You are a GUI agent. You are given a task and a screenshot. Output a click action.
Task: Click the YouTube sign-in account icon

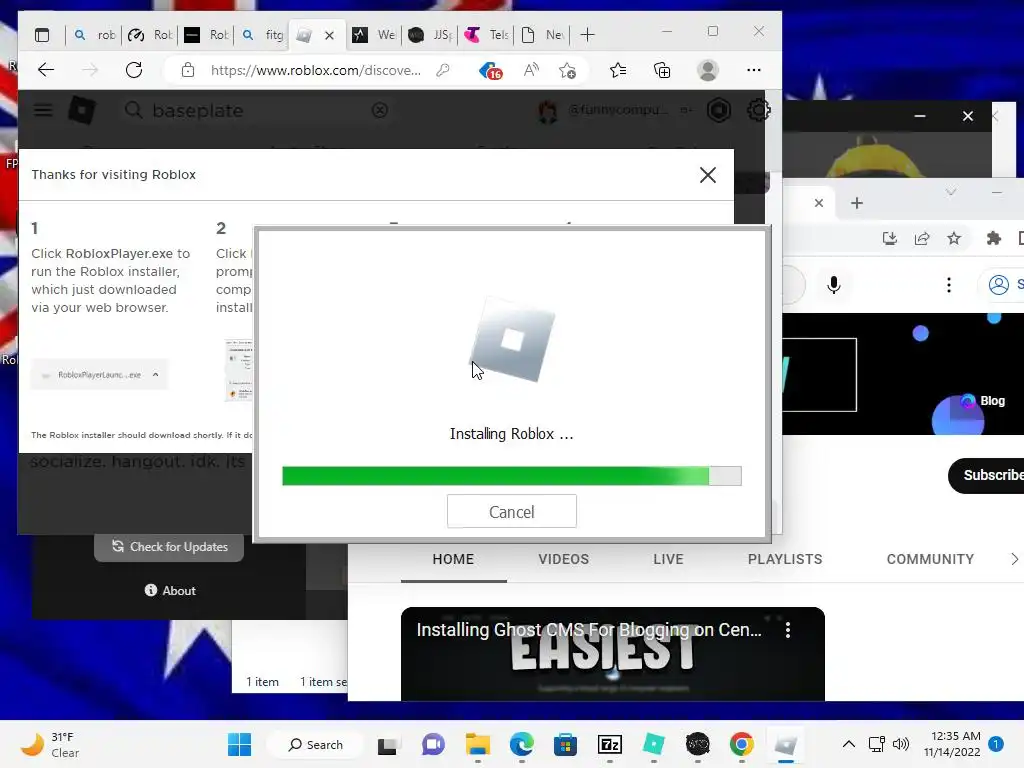pyautogui.click(x=999, y=285)
